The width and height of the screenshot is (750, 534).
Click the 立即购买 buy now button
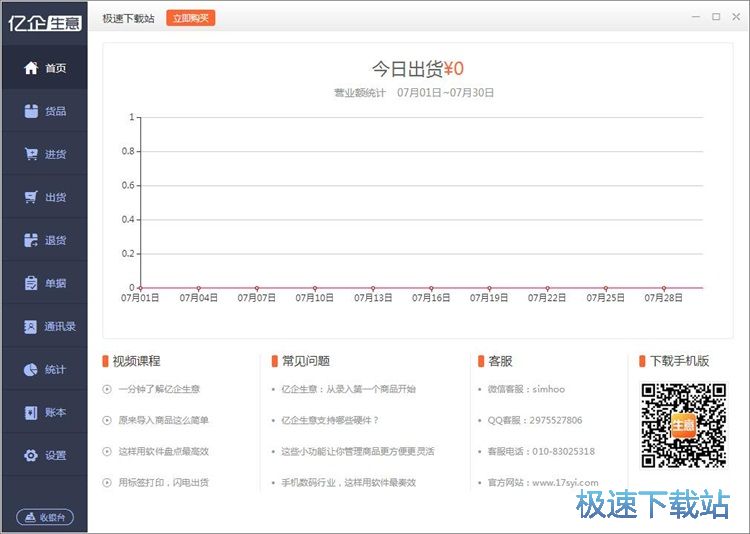point(190,18)
